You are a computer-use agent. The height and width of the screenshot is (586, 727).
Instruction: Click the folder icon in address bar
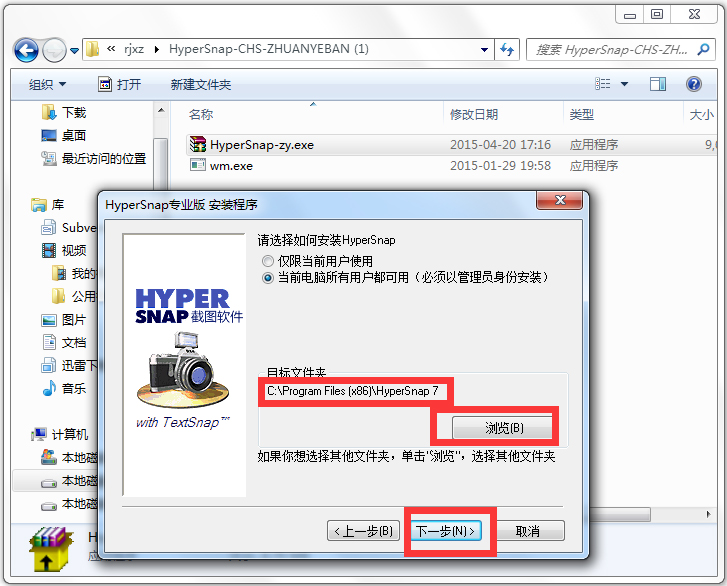coord(93,49)
